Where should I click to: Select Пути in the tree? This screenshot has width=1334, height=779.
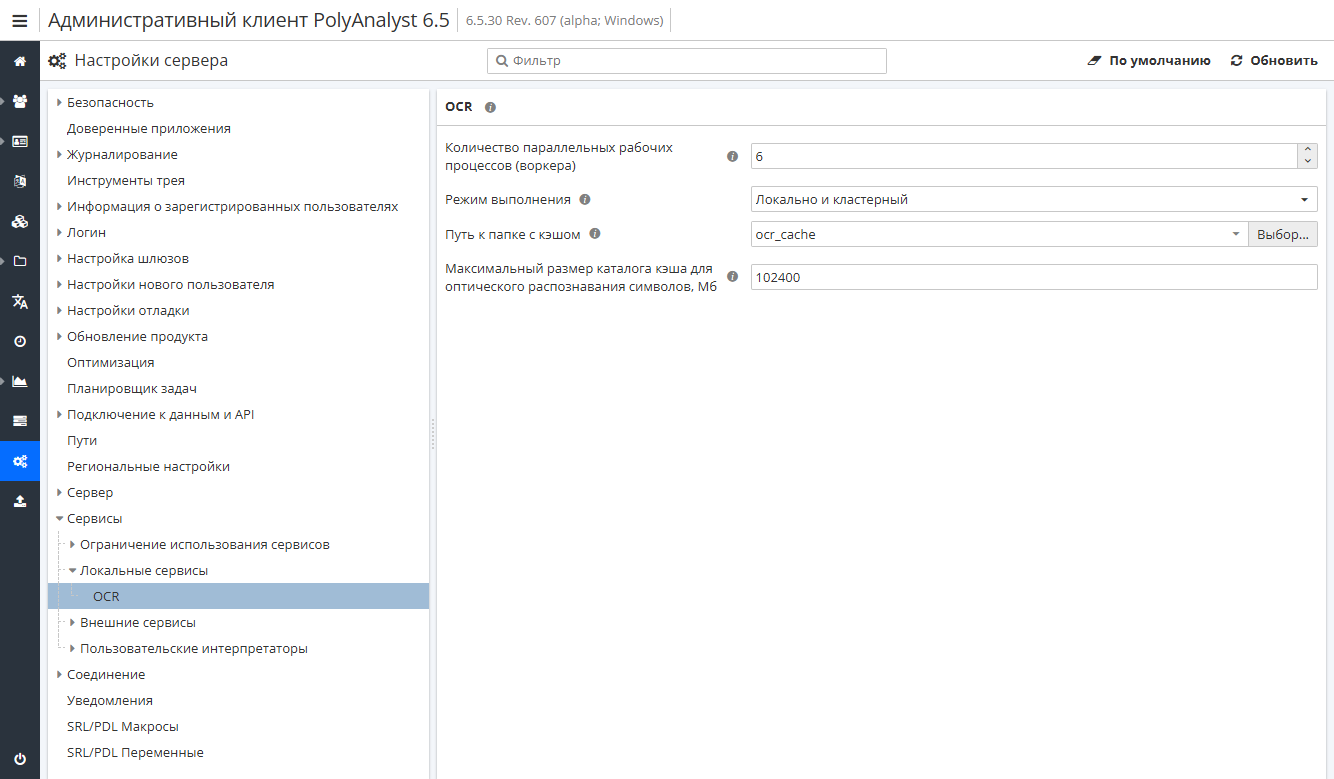82,440
